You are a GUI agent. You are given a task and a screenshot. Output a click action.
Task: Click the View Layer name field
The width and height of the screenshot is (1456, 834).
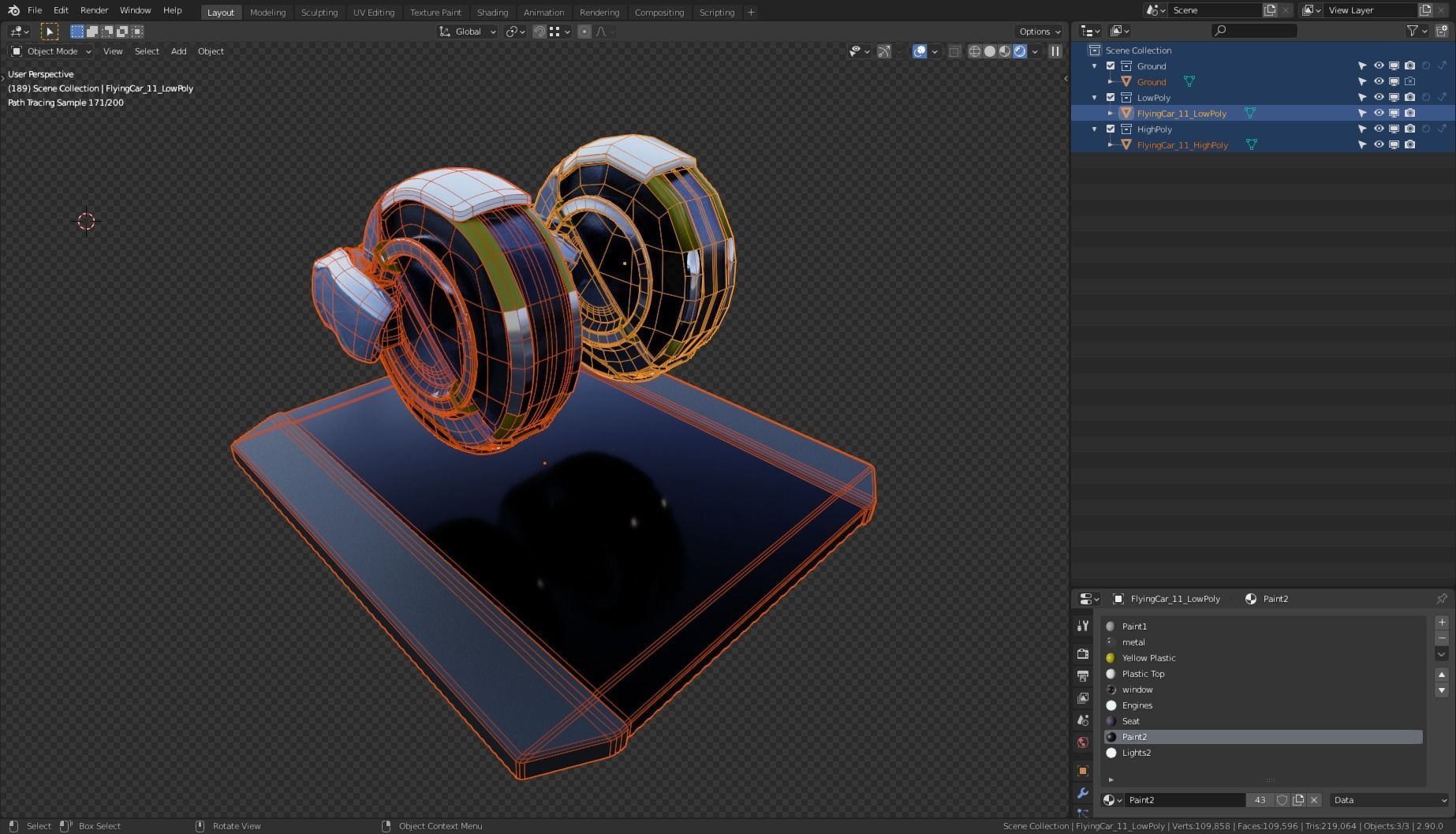point(1370,10)
